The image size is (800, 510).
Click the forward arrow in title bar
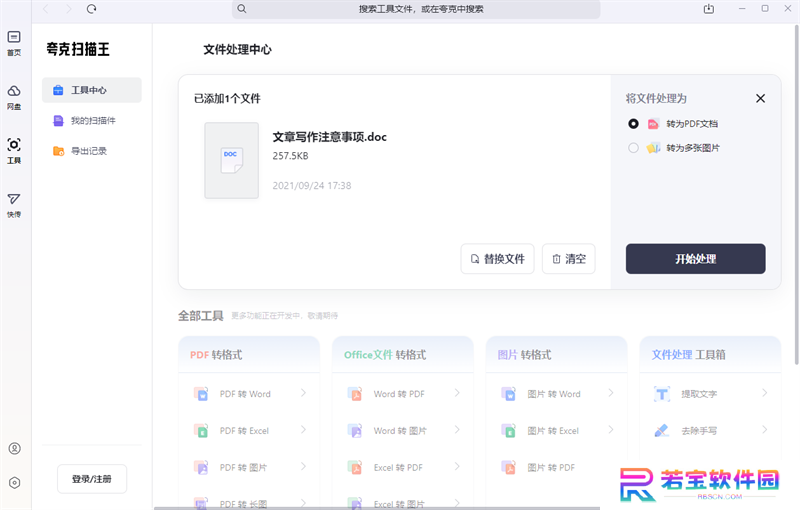68,9
